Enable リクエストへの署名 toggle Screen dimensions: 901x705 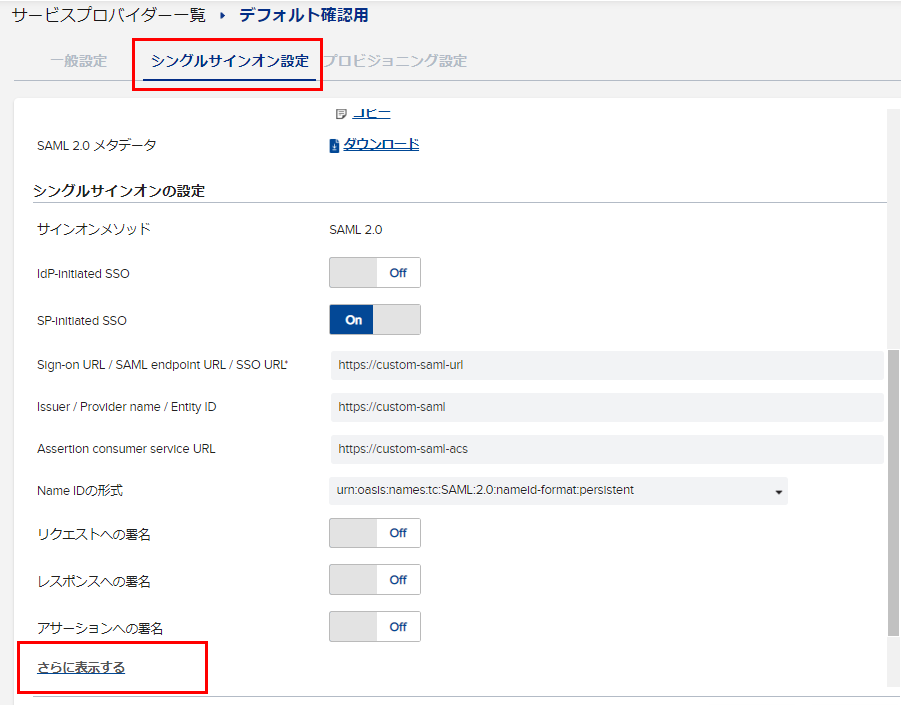375,533
